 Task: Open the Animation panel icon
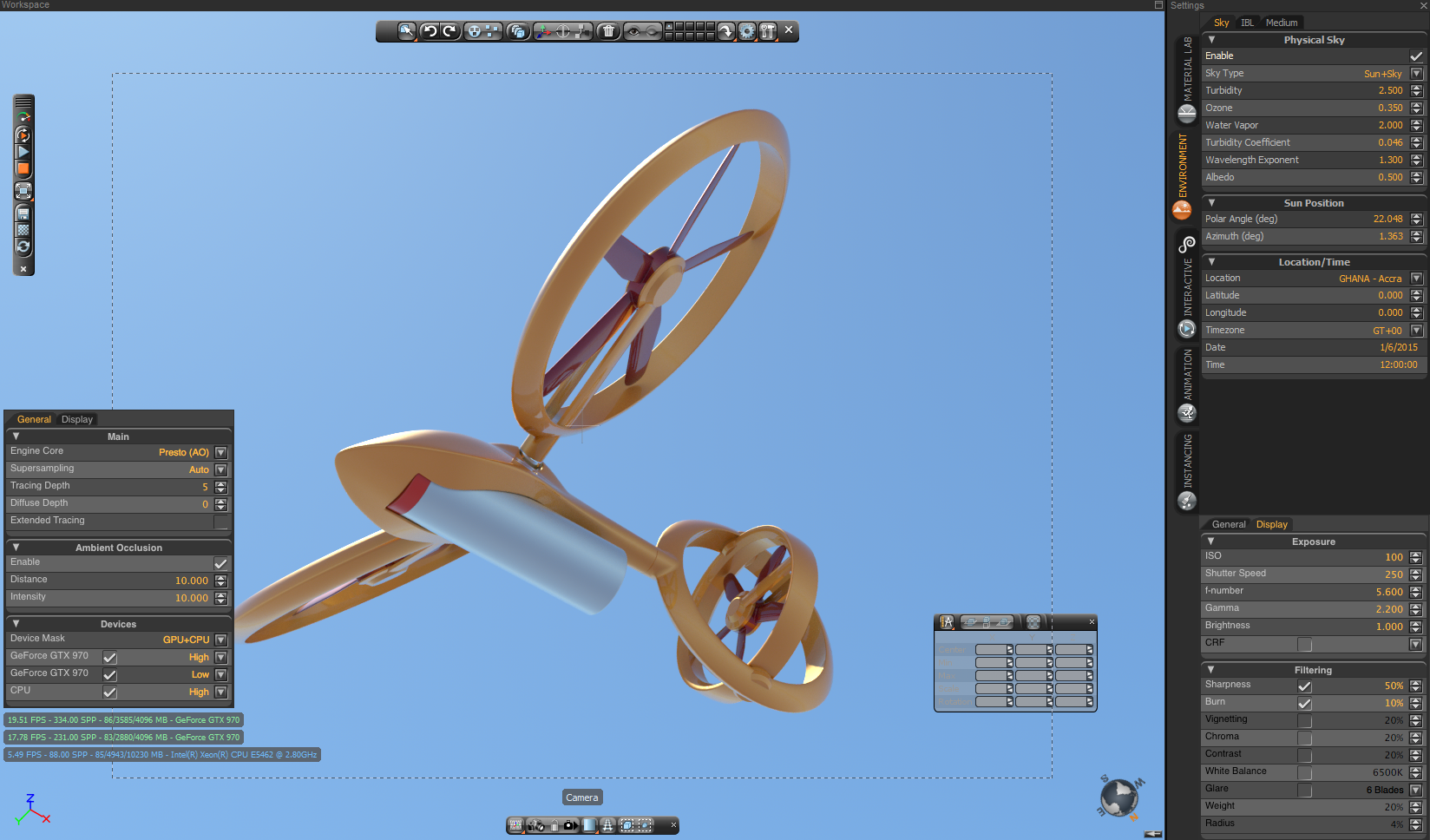(x=1186, y=413)
